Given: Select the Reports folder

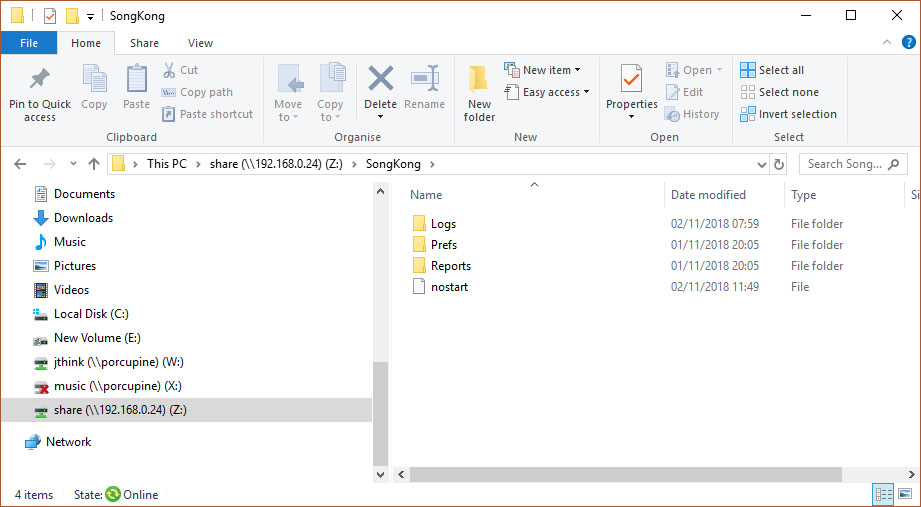Looking at the screenshot, I should coord(442,266).
